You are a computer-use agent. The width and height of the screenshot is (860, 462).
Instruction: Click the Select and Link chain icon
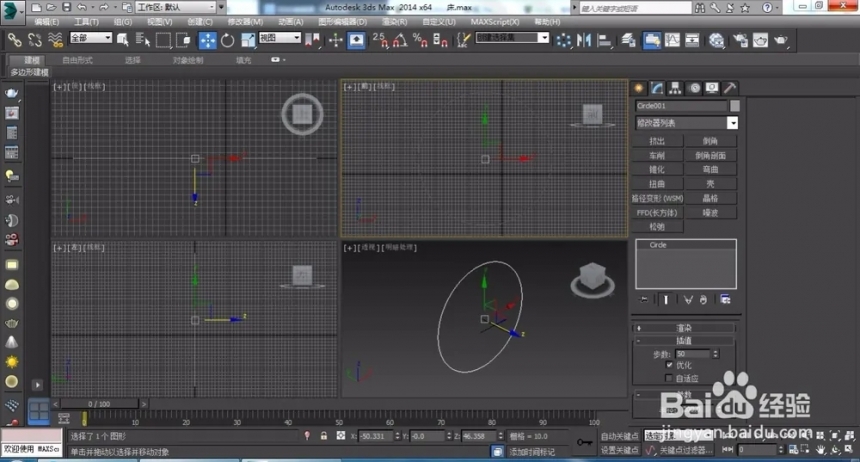[x=15, y=40]
